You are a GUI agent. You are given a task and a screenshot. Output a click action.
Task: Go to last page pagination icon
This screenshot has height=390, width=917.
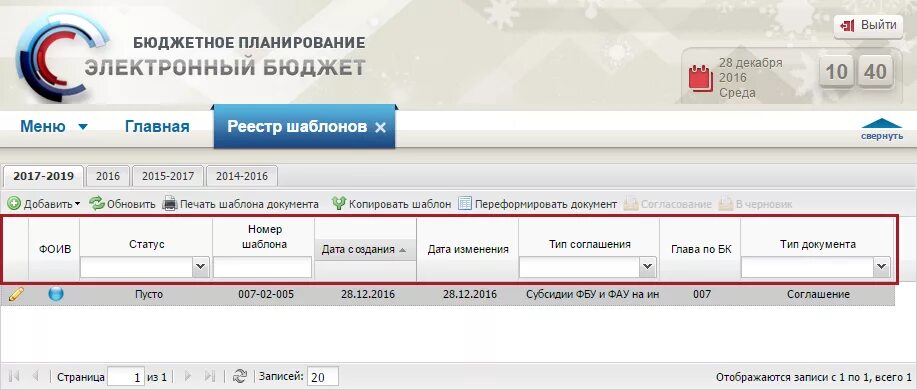210,377
